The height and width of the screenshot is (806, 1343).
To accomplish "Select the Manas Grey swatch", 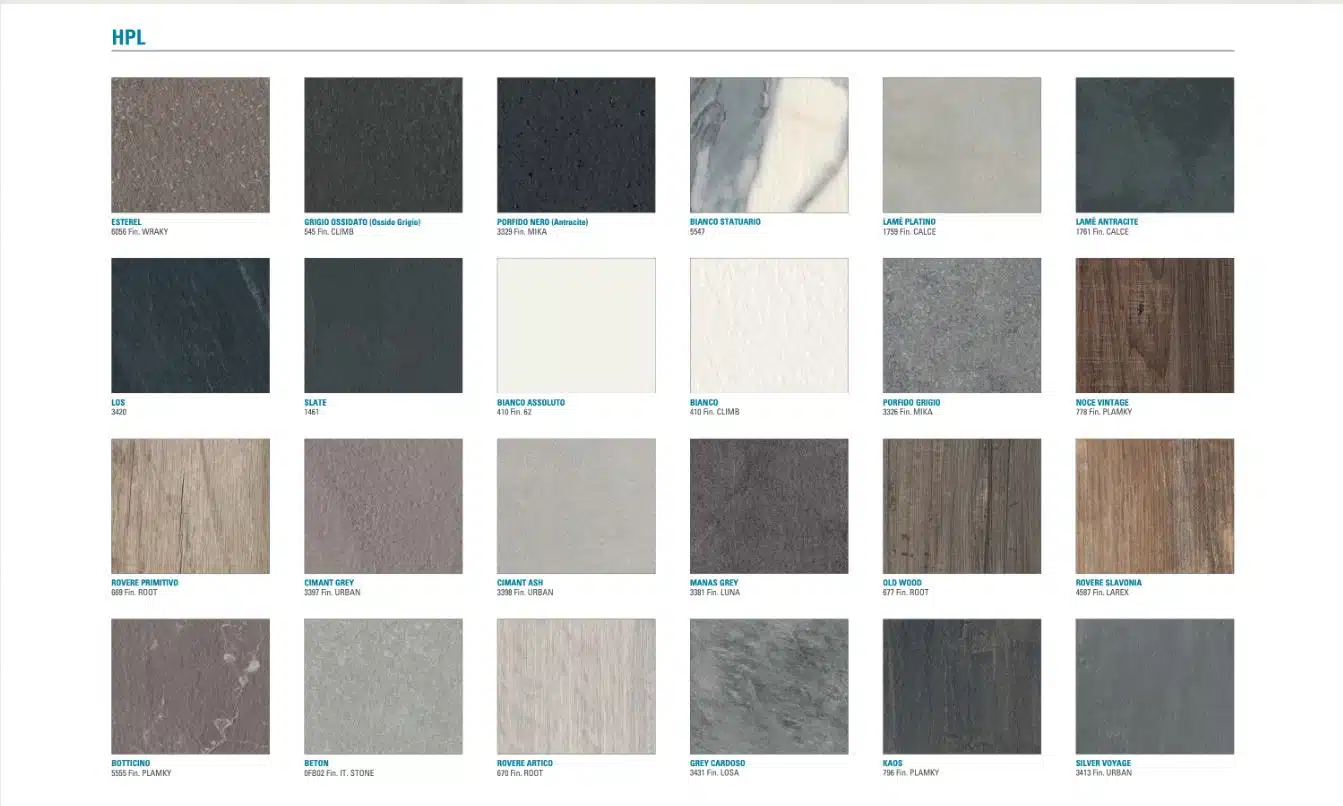I will click(x=769, y=506).
